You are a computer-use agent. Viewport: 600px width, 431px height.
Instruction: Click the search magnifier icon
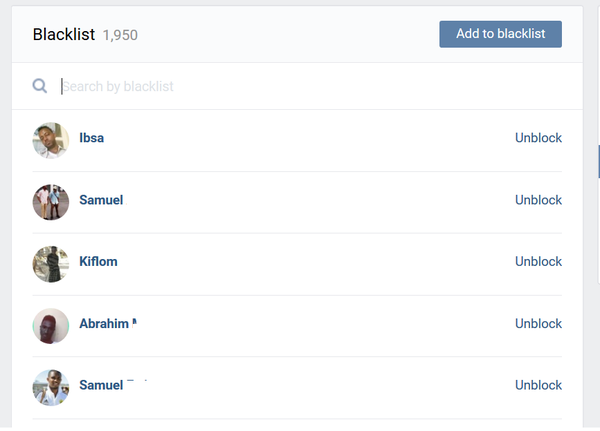pos(40,86)
